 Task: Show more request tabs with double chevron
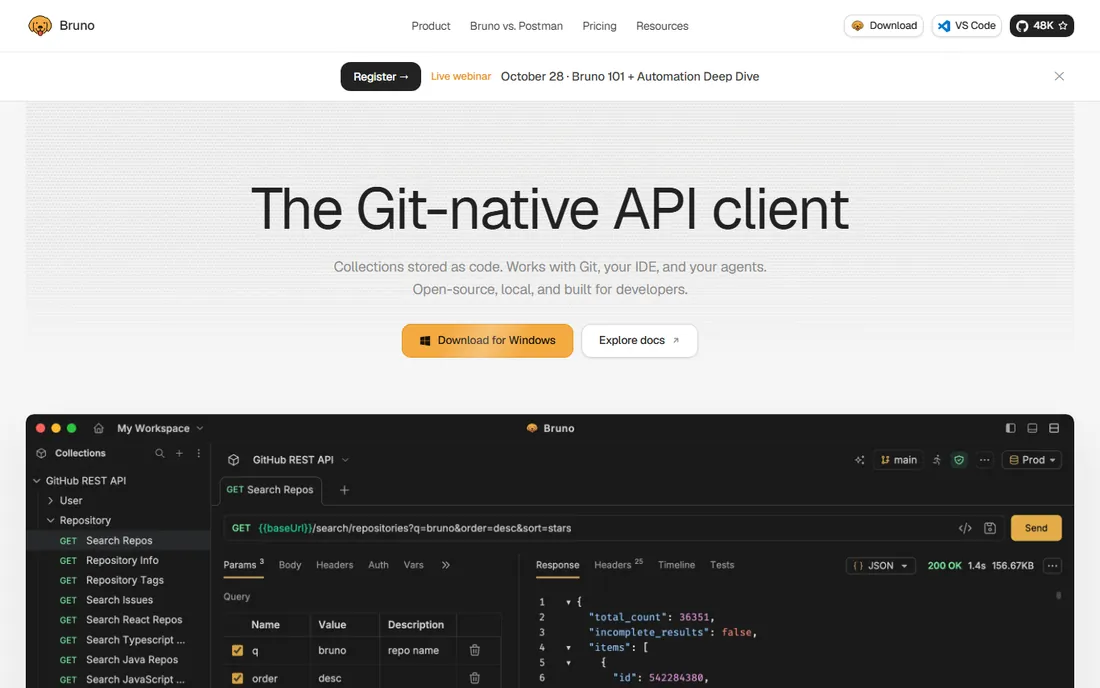[x=445, y=565]
